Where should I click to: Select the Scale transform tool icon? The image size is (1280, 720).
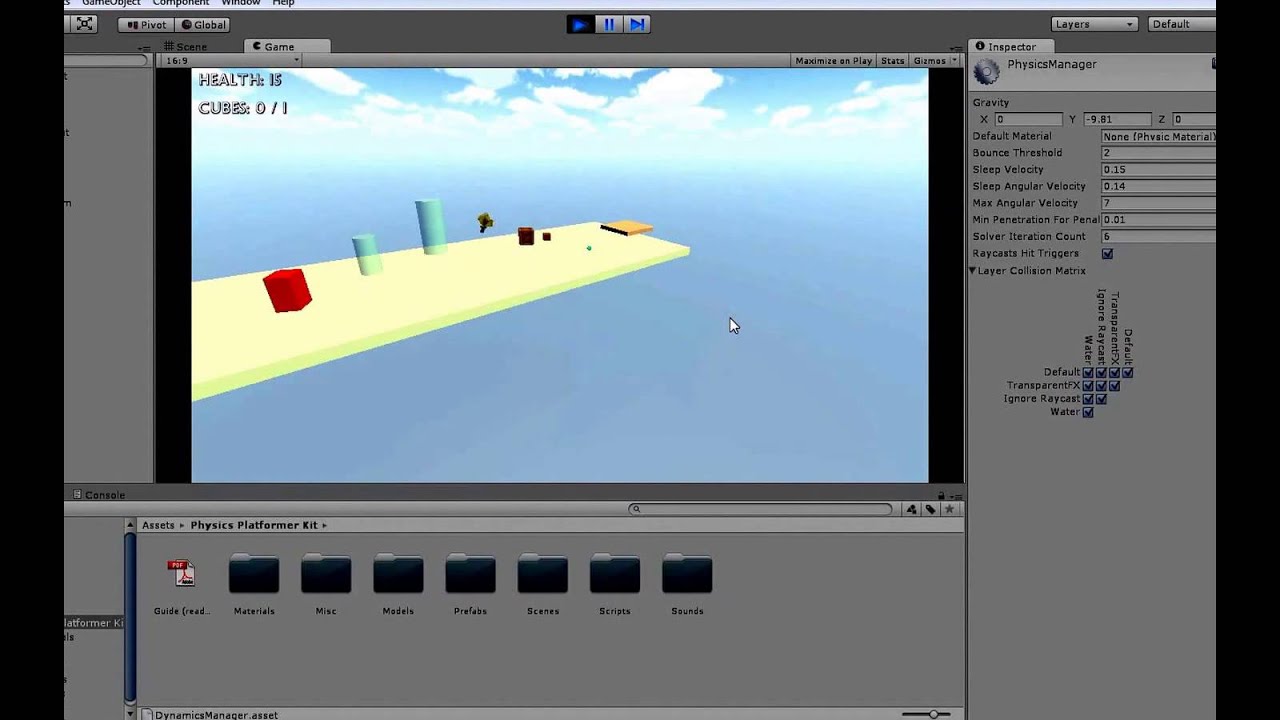(85, 24)
